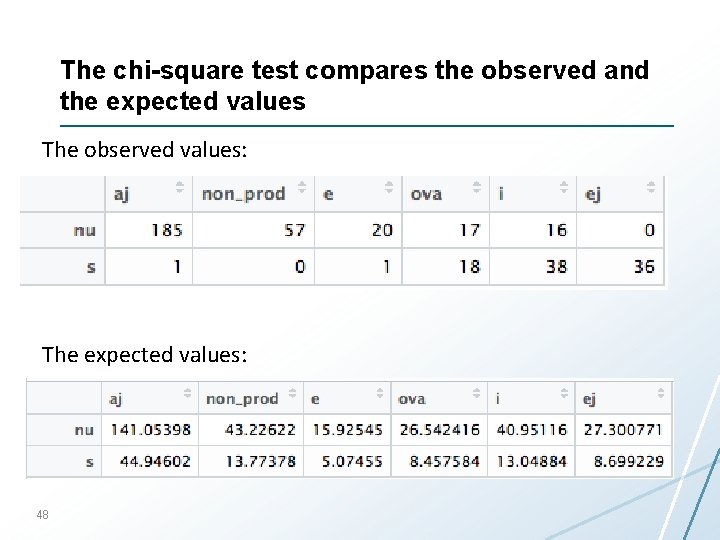Image resolution: width=720 pixels, height=540 pixels.
Task: Select observed value 57 cell
Action: click(253, 230)
